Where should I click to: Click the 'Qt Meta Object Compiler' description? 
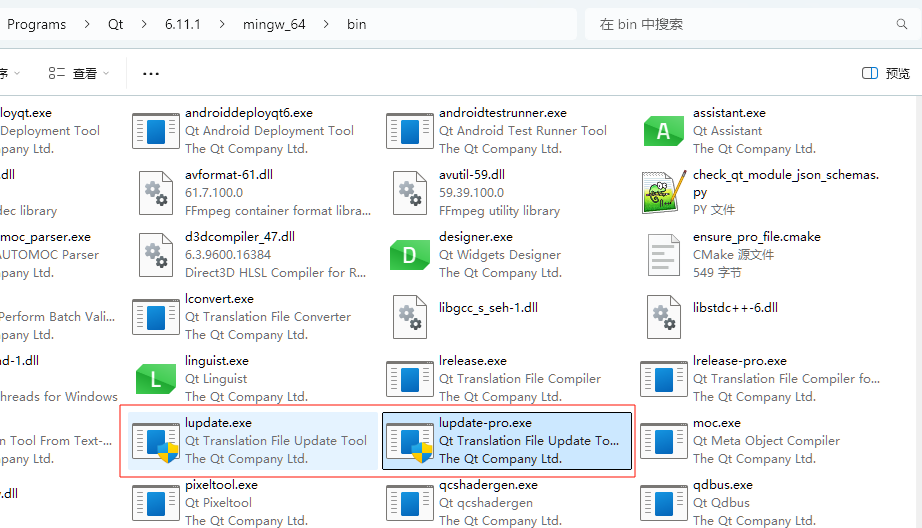click(766, 441)
